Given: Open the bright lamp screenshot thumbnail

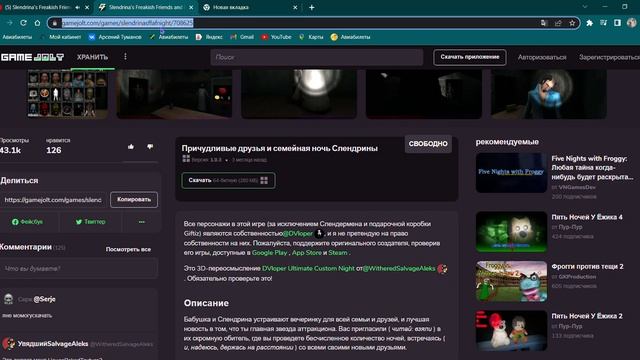Looking at the screenshot, I should tap(299, 94).
